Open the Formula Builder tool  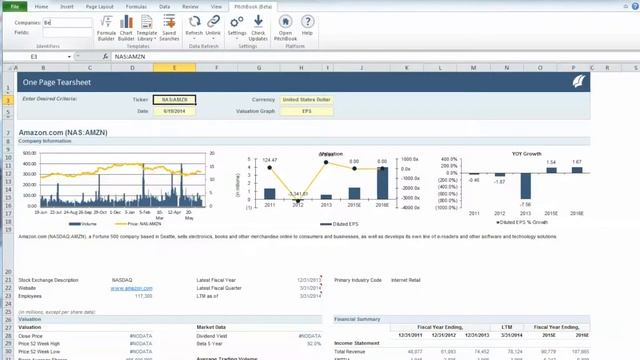pyautogui.click(x=106, y=28)
